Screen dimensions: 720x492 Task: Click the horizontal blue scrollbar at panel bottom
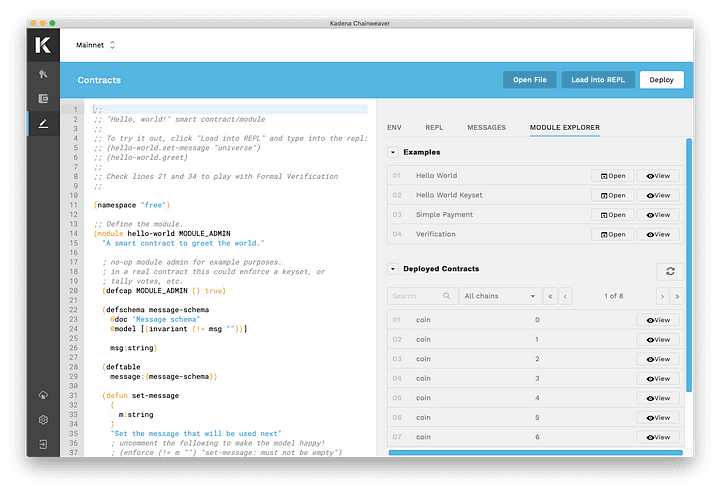535,452
